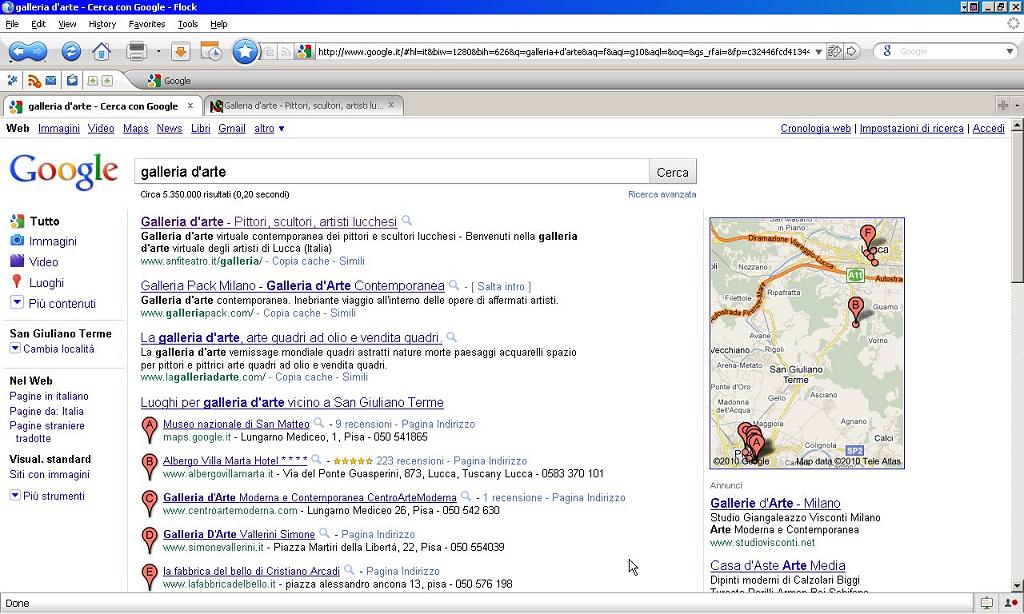1024x614 pixels.
Task: Click 'Gallerie d'Arte - Milano' ad link
Action: pos(775,503)
